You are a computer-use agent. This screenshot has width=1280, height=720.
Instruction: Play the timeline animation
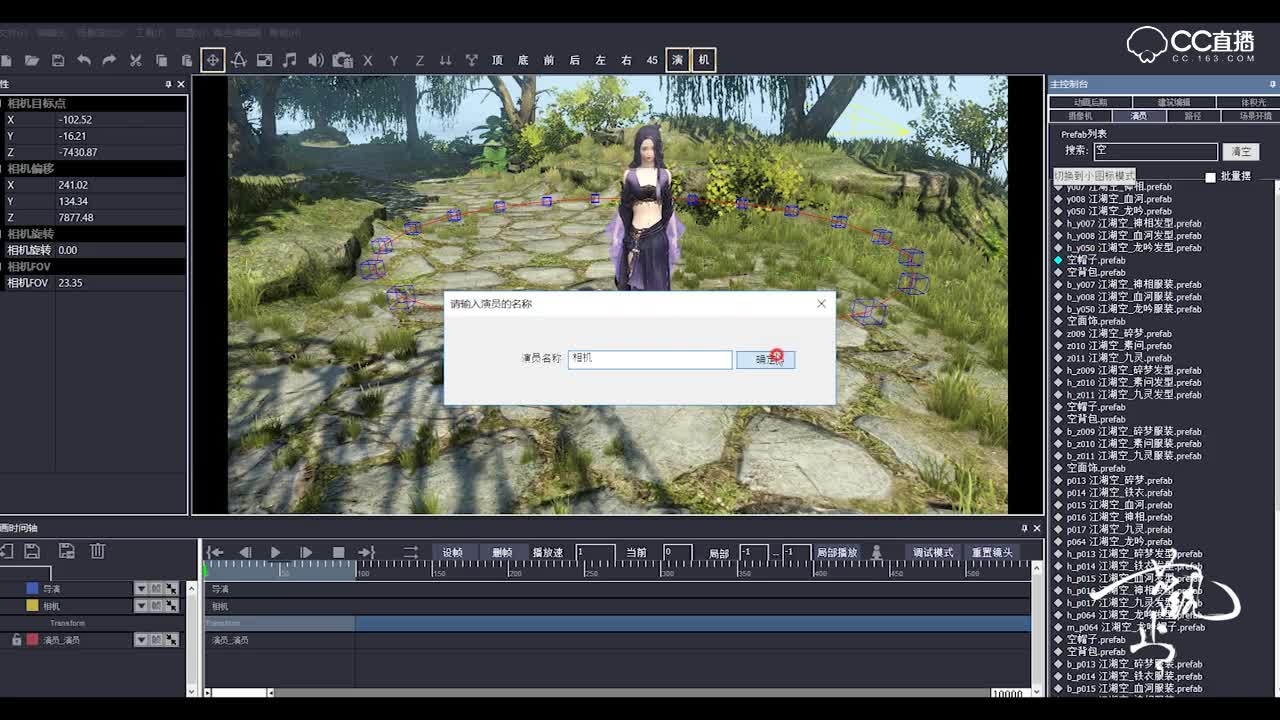coord(276,552)
